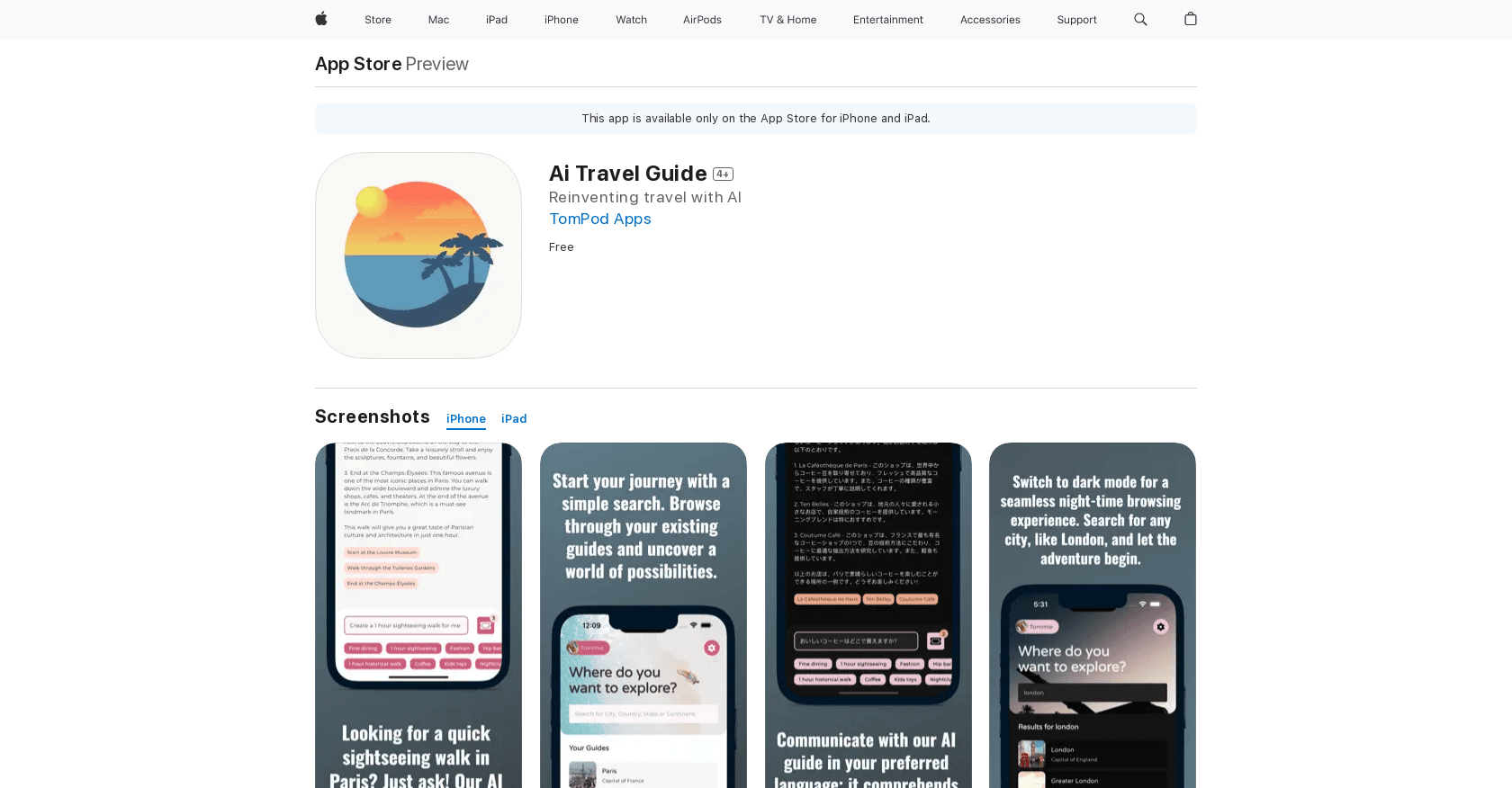Image resolution: width=1512 pixels, height=788 pixels.
Task: Open the Entertainment menu
Action: click(x=888, y=20)
